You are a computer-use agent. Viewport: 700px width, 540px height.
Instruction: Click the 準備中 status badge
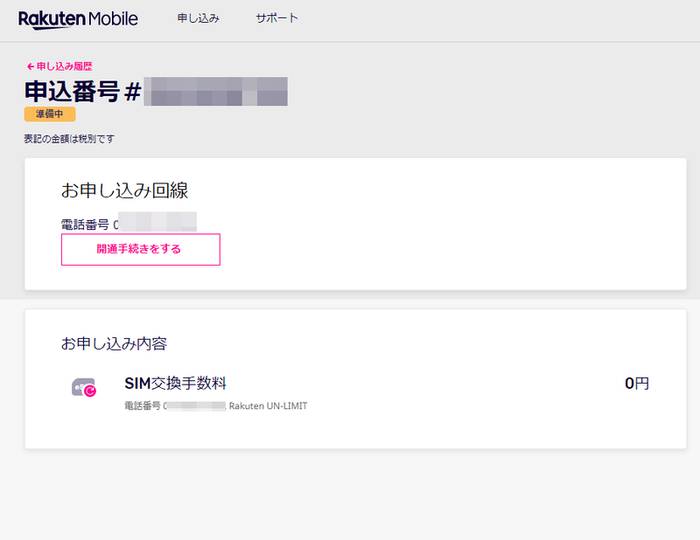50,114
